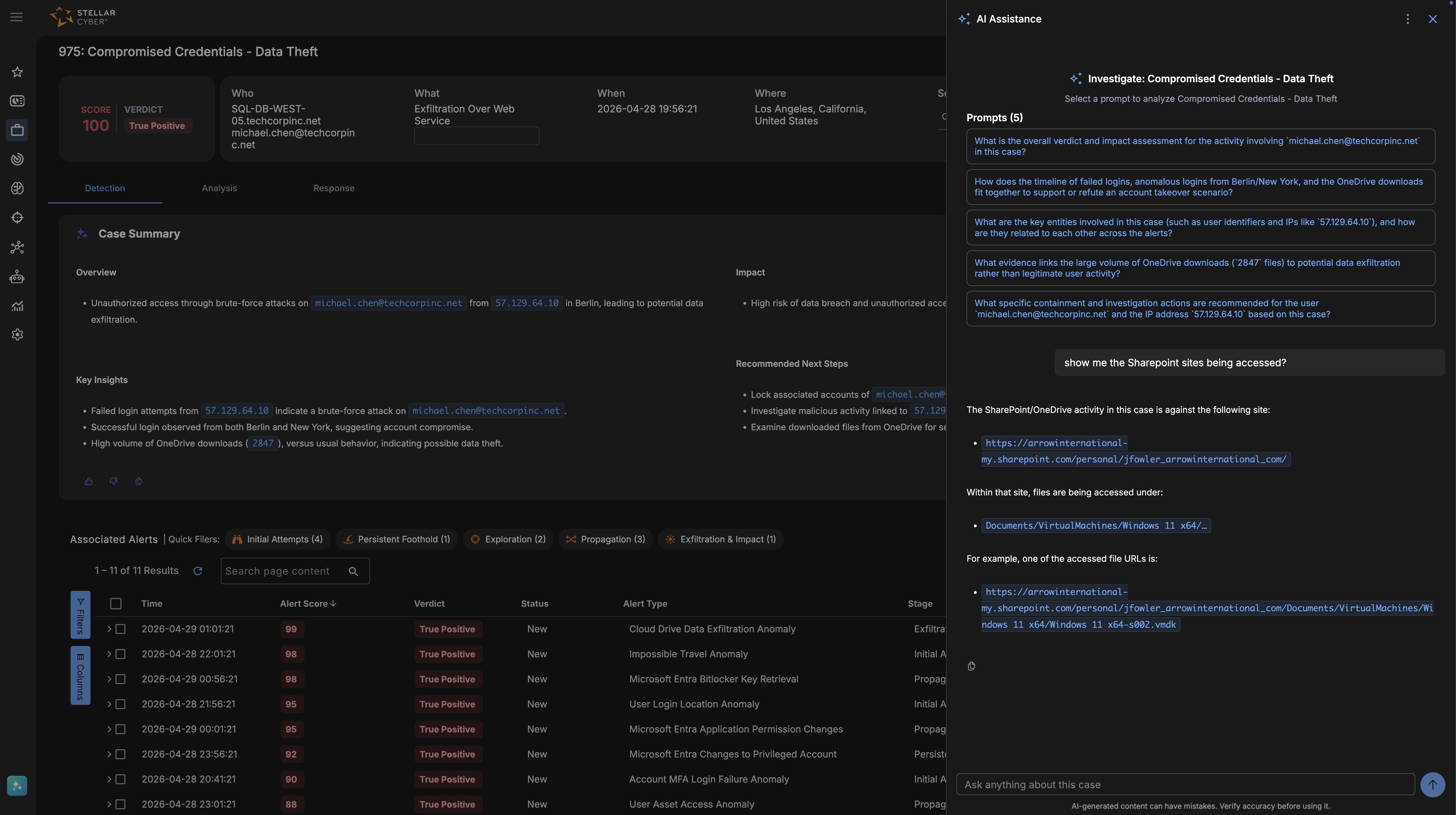Switch to the Detection tab
Screen dimensions: 1456x815
[x=105, y=188]
